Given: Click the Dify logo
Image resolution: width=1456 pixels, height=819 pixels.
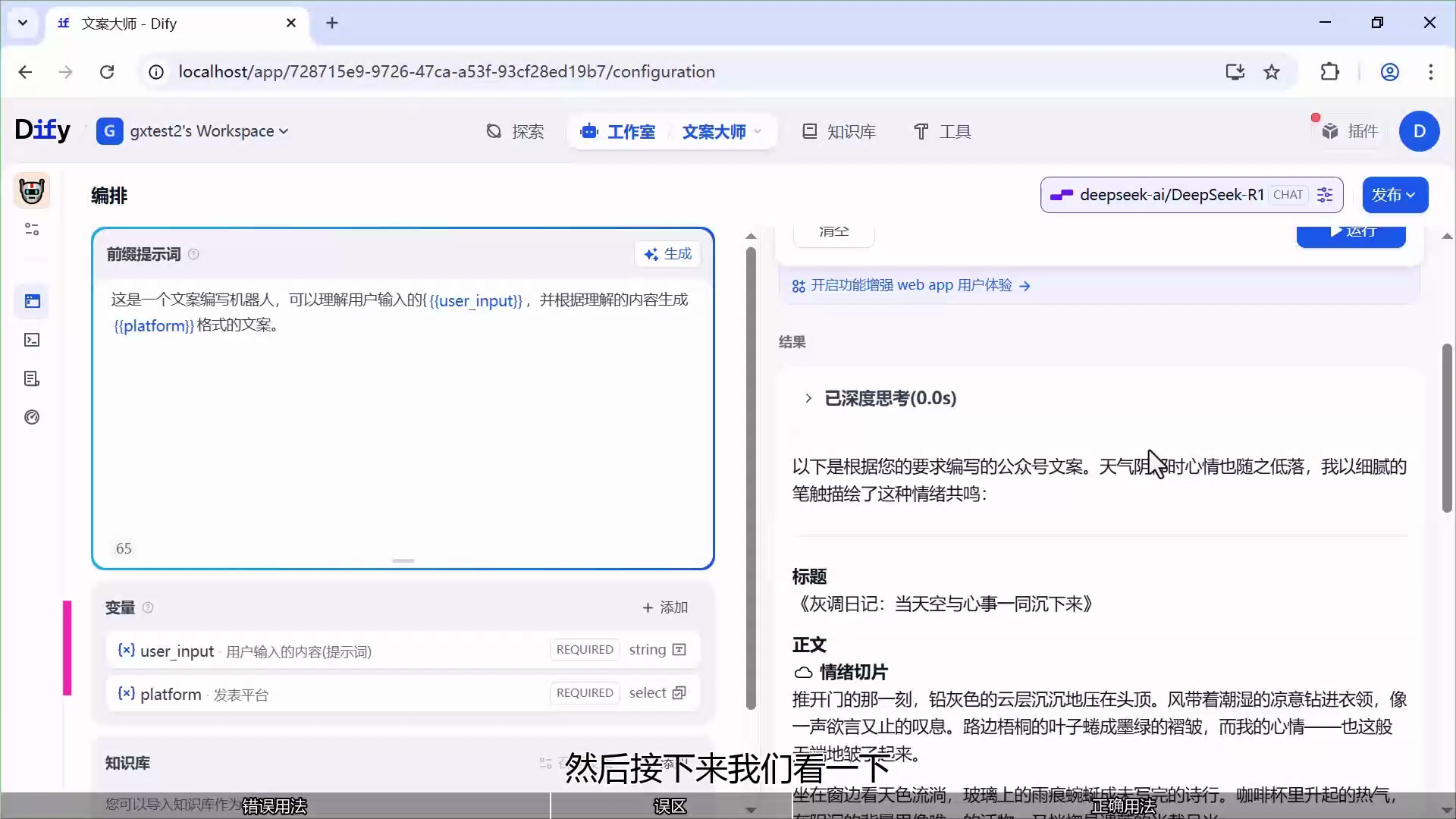Looking at the screenshot, I should (42, 130).
